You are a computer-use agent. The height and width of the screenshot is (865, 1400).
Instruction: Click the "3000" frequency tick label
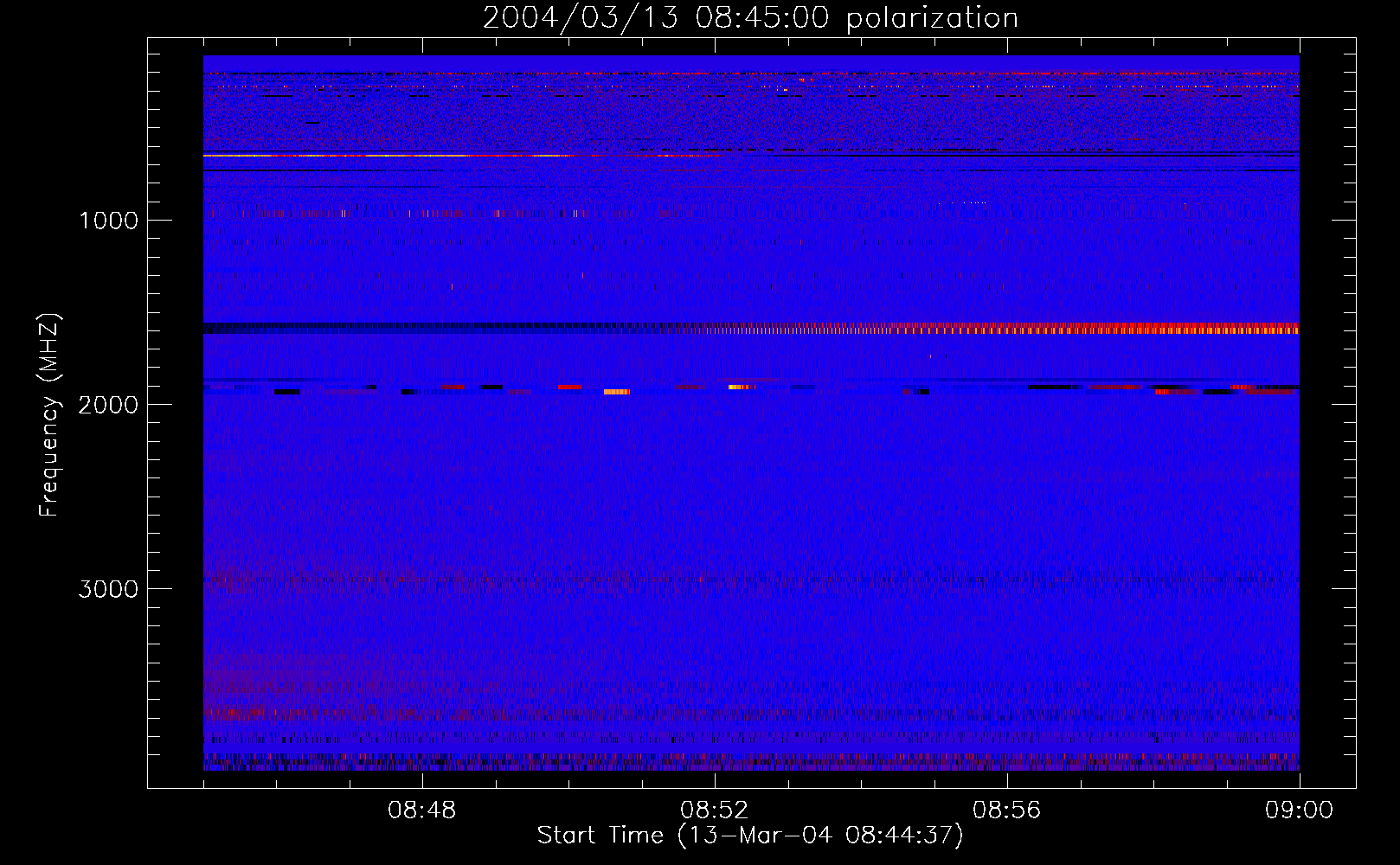[108, 589]
